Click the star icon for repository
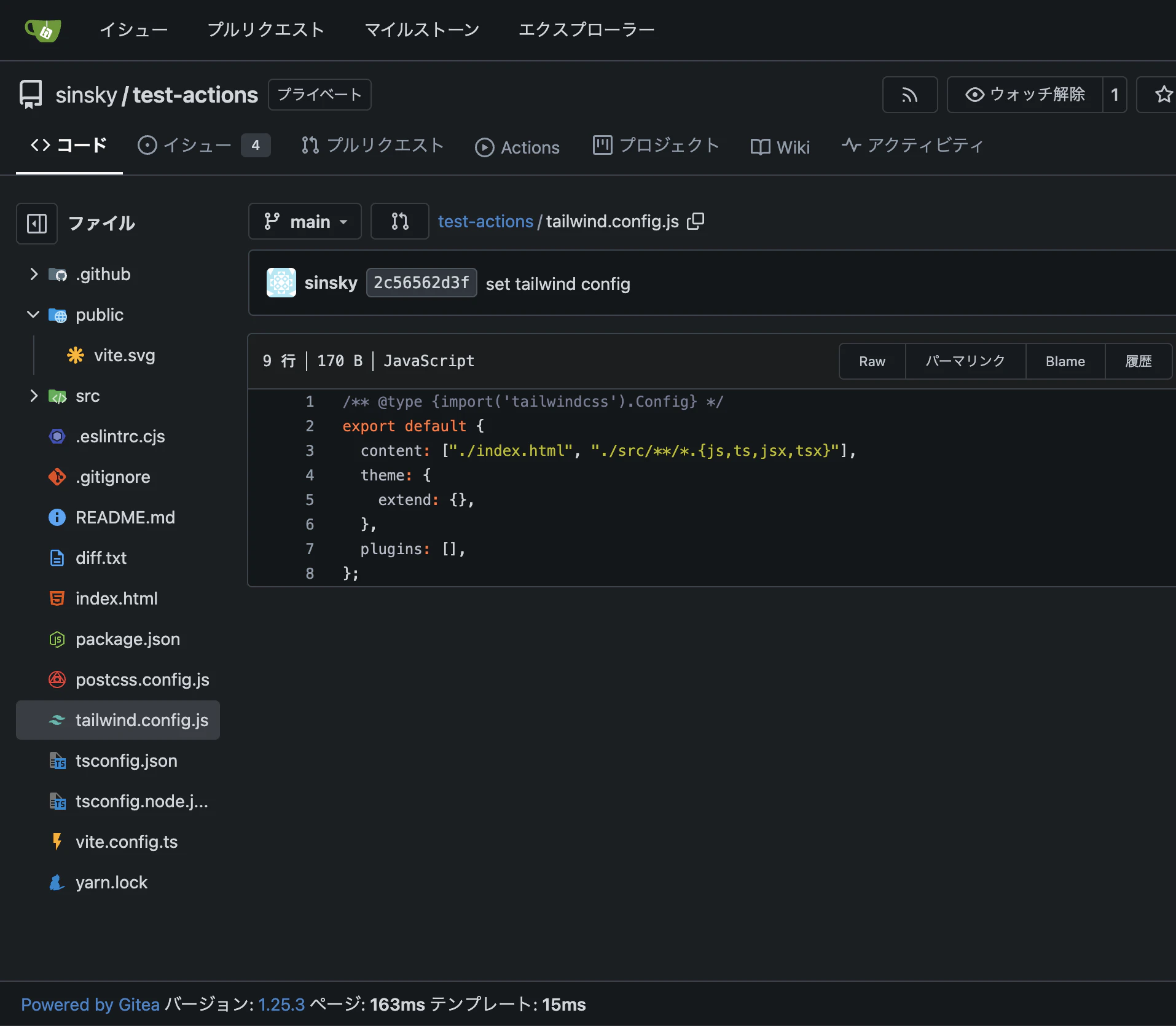The height and width of the screenshot is (1026, 1176). (x=1163, y=95)
